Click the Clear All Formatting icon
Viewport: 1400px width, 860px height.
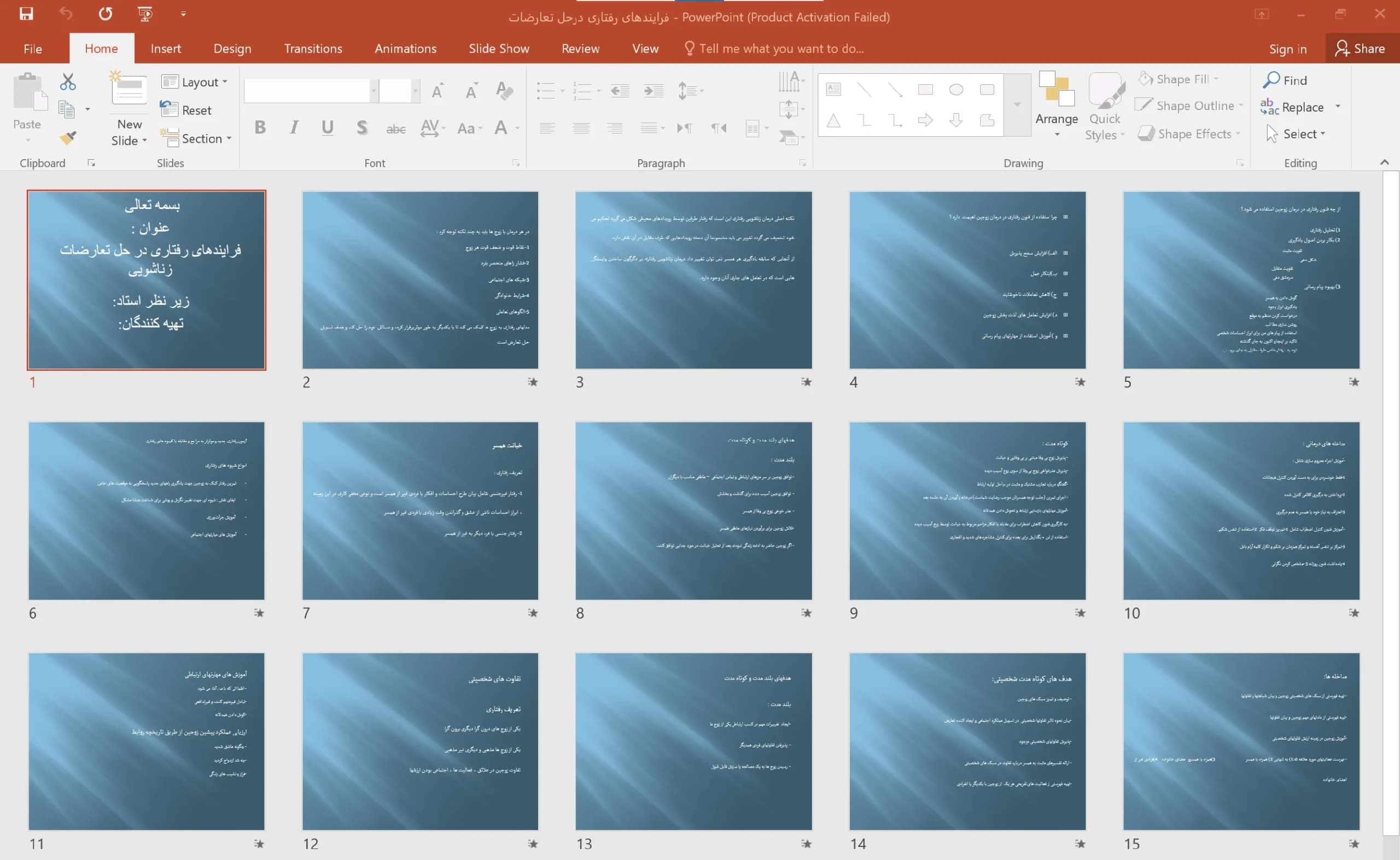tap(504, 90)
